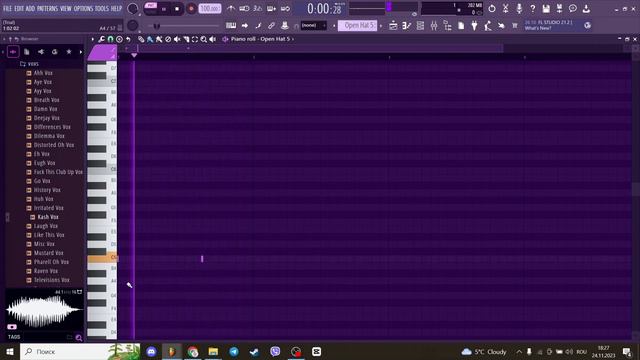Toggle the sample preview play button in browser
Image resolution: width=640 pixels, height=360 pixels.
tap(12, 327)
